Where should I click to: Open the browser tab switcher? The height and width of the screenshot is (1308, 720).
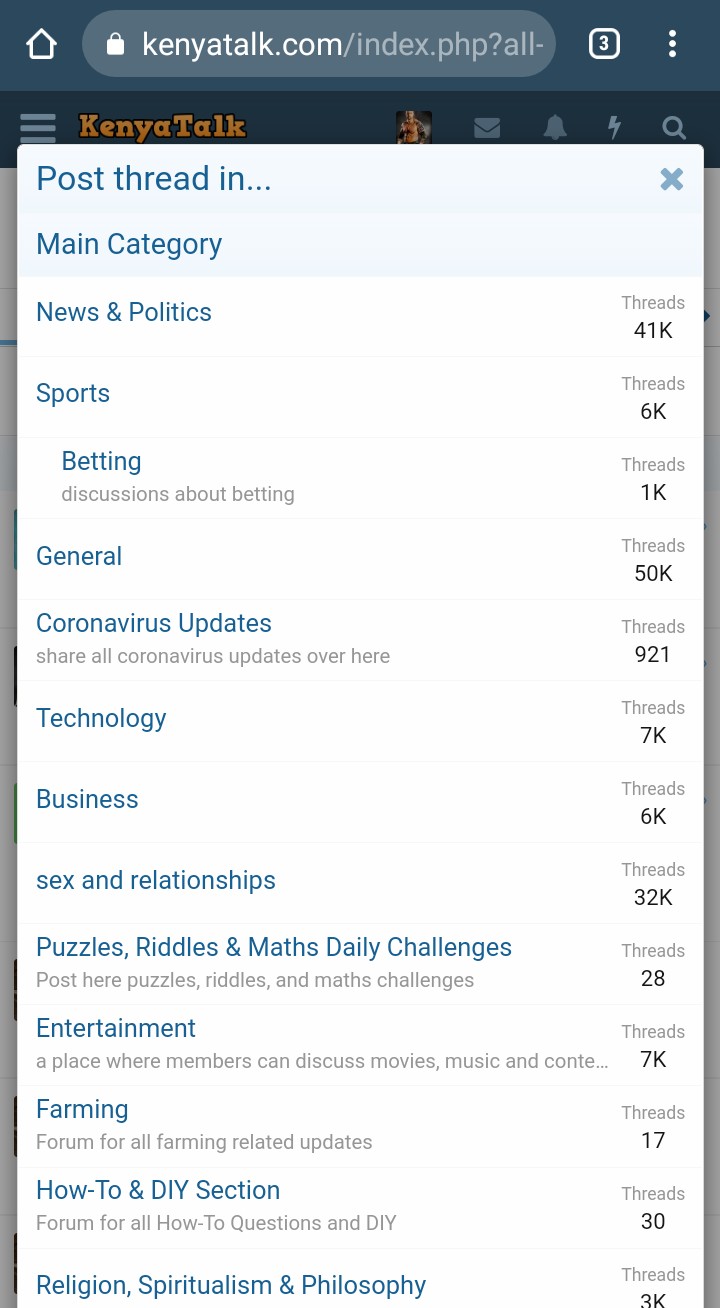(x=604, y=44)
